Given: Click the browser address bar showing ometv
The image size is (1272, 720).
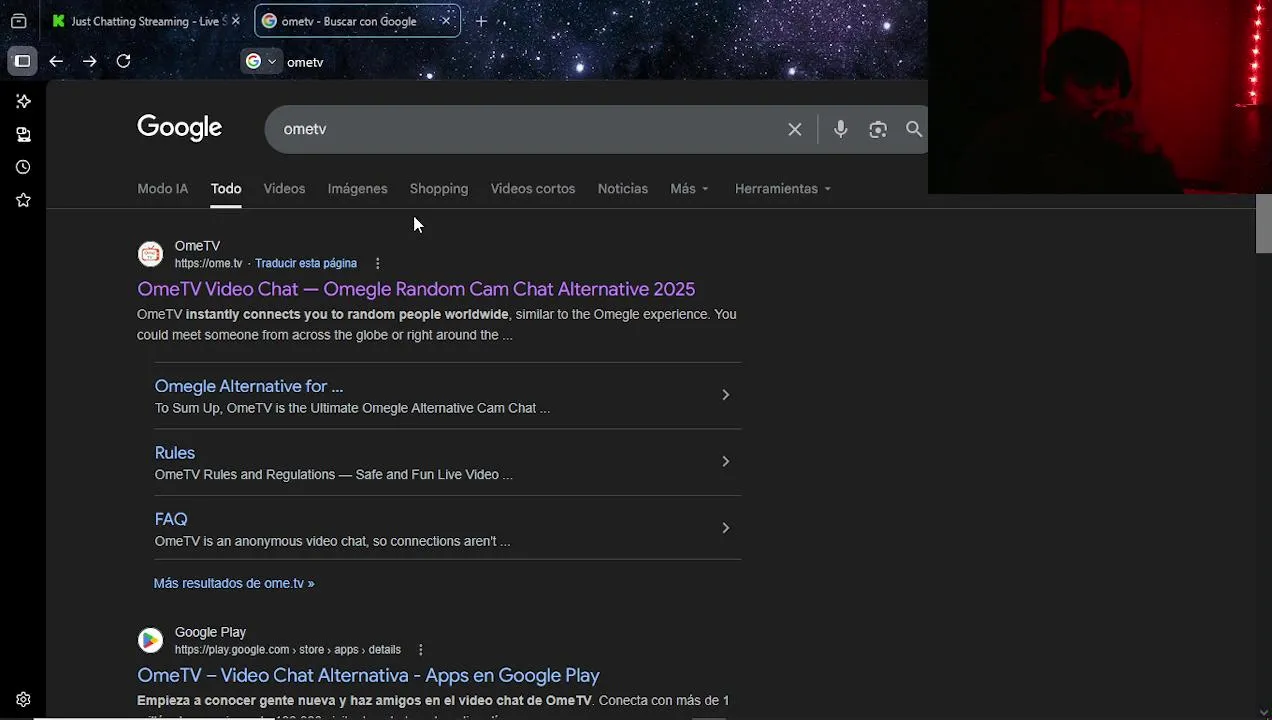Looking at the screenshot, I should pos(600,62).
